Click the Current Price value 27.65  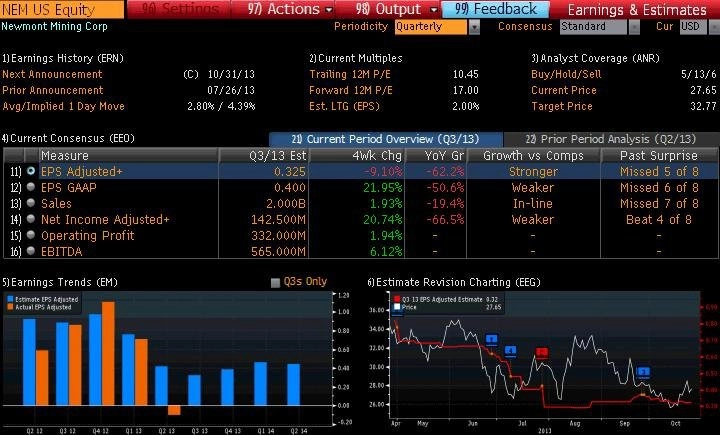point(703,90)
